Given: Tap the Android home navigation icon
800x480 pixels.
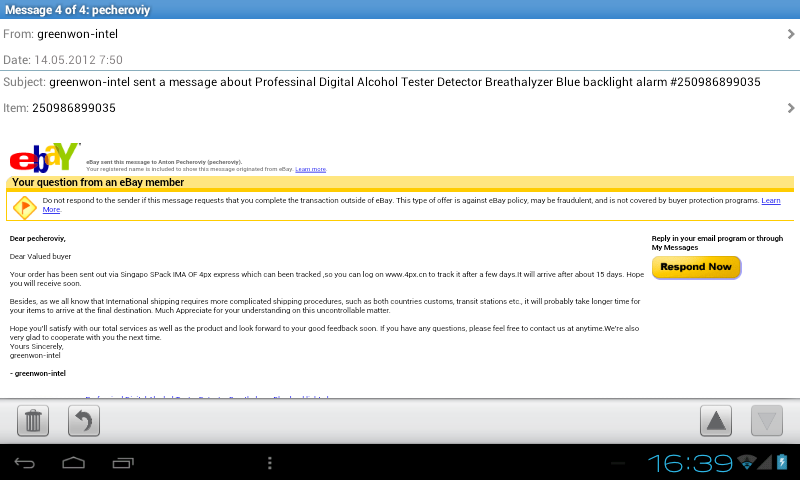Looking at the screenshot, I should pos(73,463).
